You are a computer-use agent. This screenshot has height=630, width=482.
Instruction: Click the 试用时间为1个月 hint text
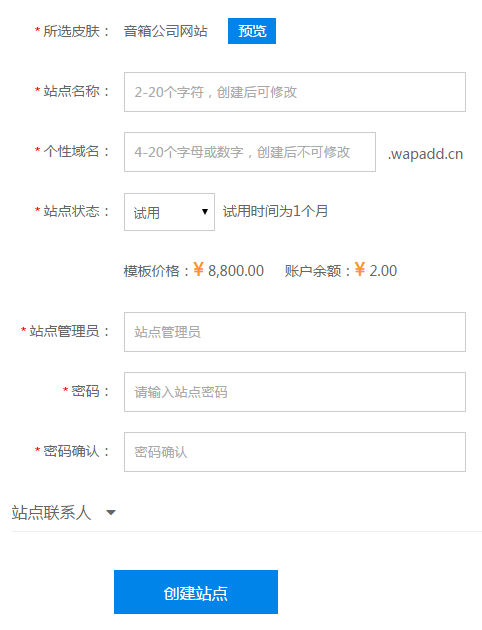[x=276, y=211]
